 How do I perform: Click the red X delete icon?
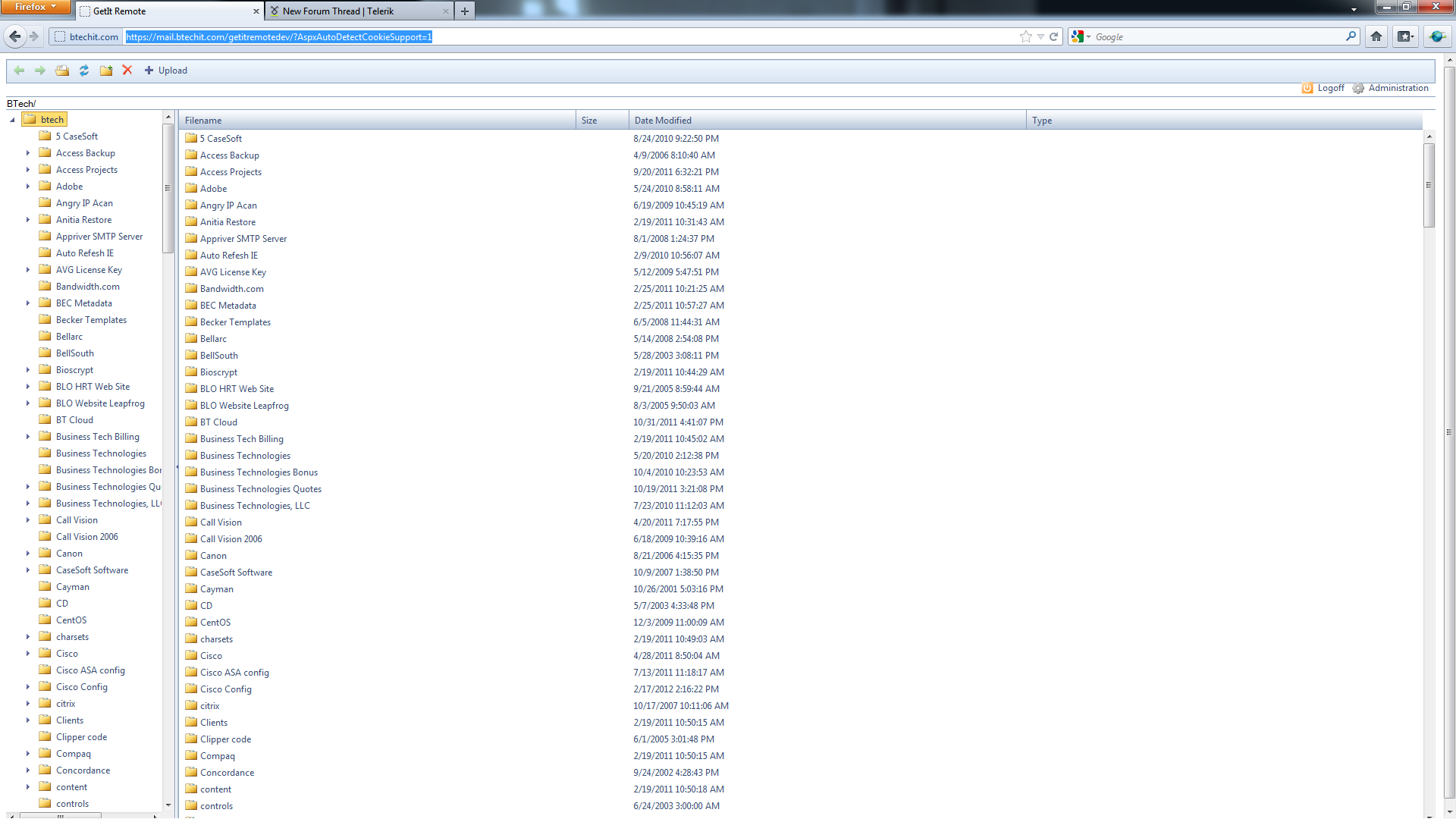point(127,71)
